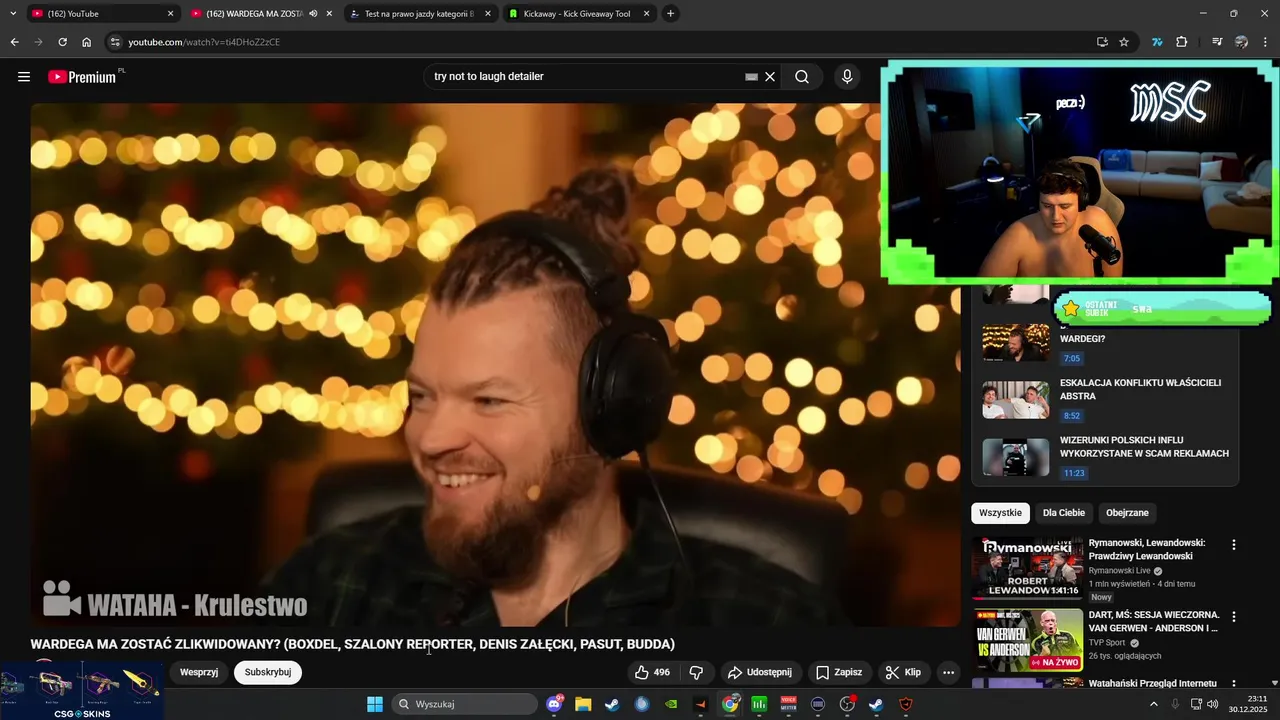This screenshot has height=720, width=1280.
Task: Open the Windows Start menu
Action: tap(375, 704)
